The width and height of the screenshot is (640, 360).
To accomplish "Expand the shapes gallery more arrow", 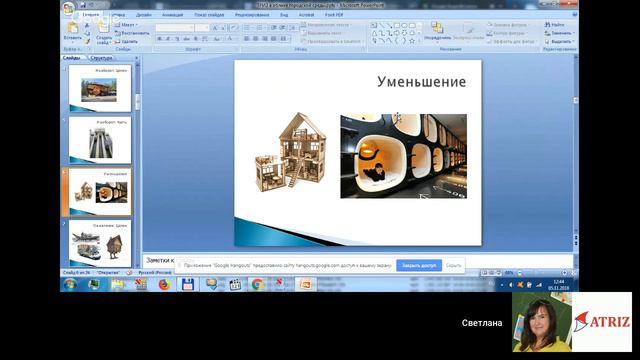I will coord(419,41).
